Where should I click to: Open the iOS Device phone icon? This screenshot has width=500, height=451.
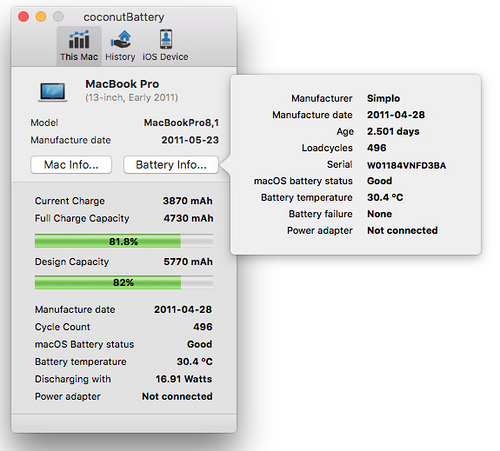coord(166,39)
